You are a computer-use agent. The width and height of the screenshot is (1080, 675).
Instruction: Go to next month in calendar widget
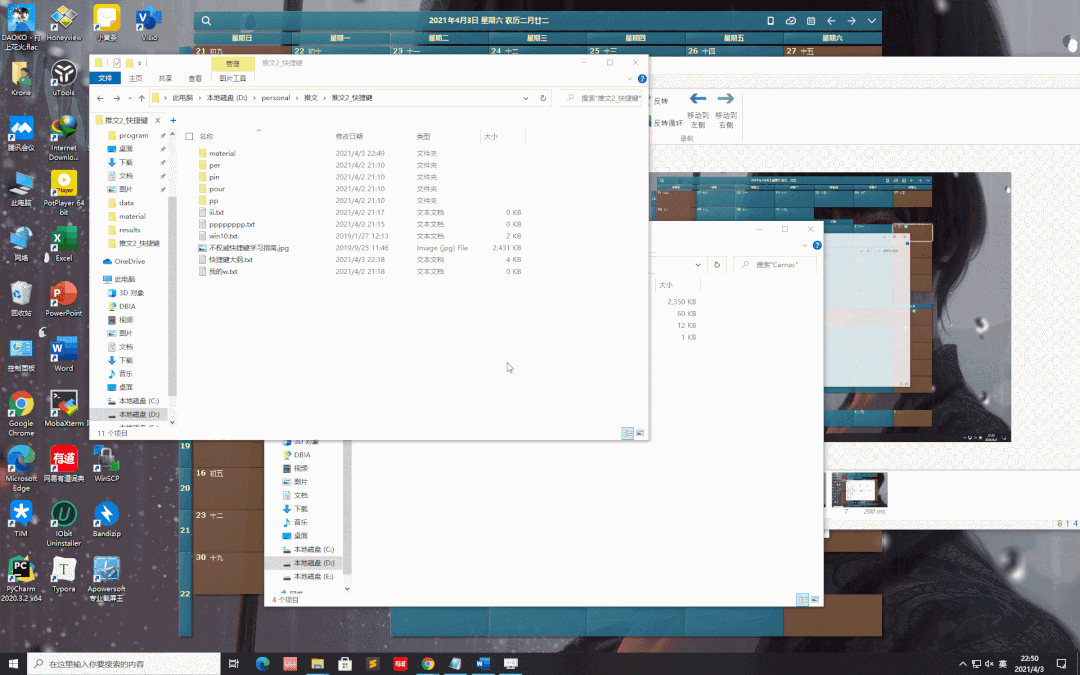pyautogui.click(x=851, y=21)
